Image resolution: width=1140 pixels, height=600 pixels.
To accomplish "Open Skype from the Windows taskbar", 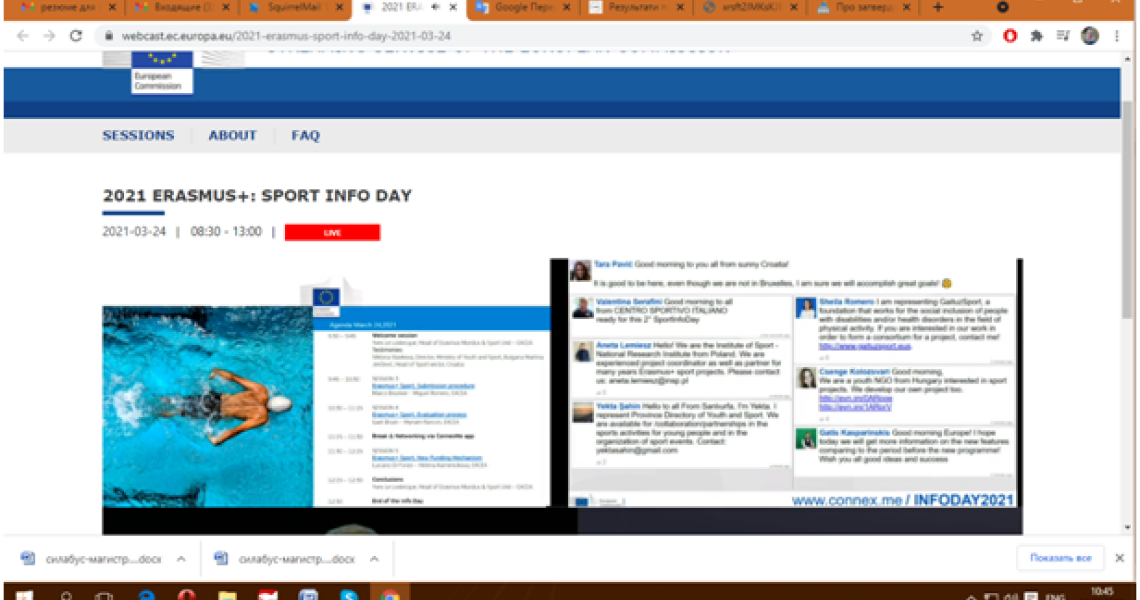I will [349, 594].
